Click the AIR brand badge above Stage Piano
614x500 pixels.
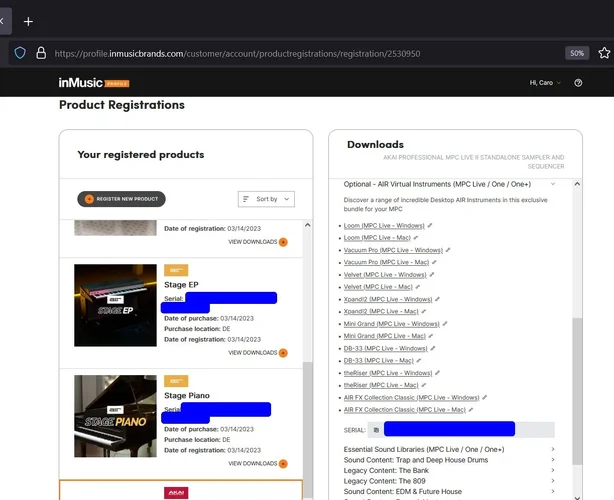click(x=176, y=381)
